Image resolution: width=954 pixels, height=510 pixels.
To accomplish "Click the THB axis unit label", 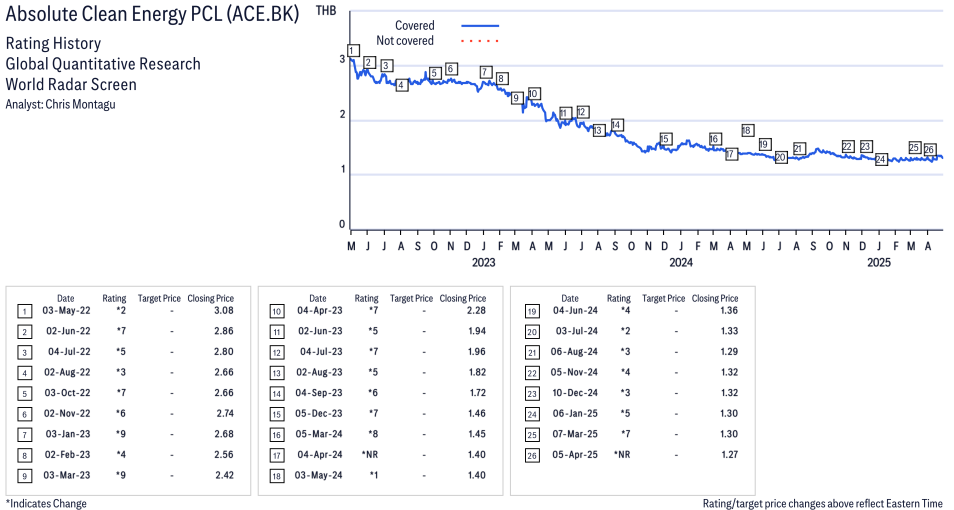I will [x=326, y=10].
